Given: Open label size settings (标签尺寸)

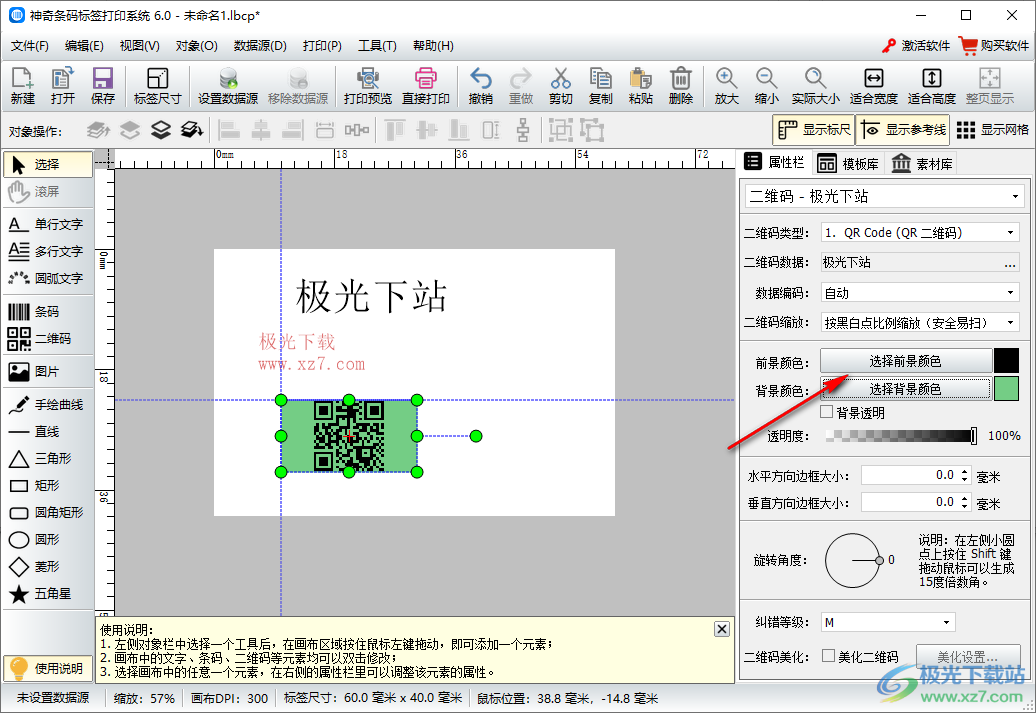Looking at the screenshot, I should click(x=157, y=86).
